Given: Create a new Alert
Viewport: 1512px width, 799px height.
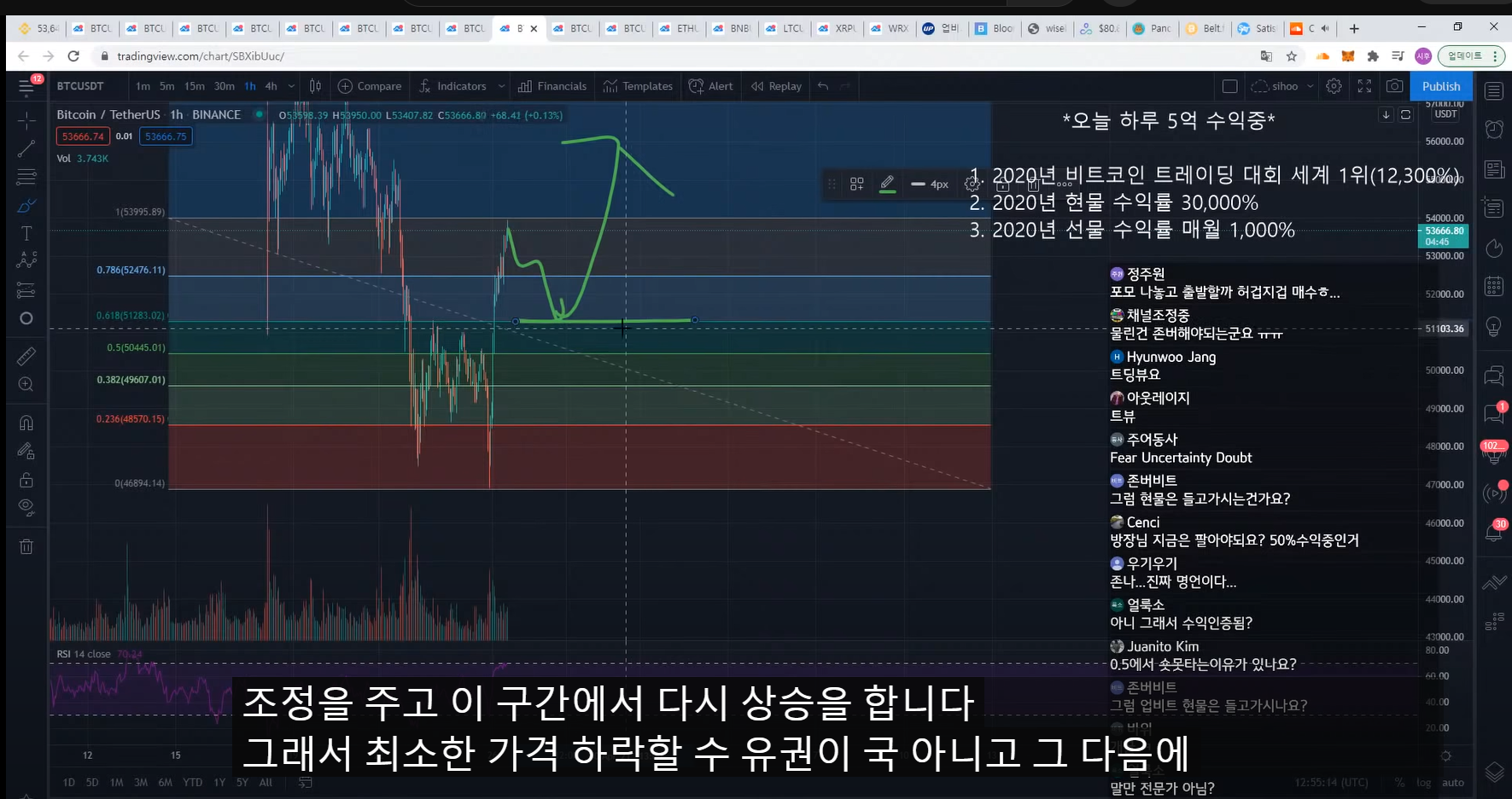Looking at the screenshot, I should [x=711, y=86].
